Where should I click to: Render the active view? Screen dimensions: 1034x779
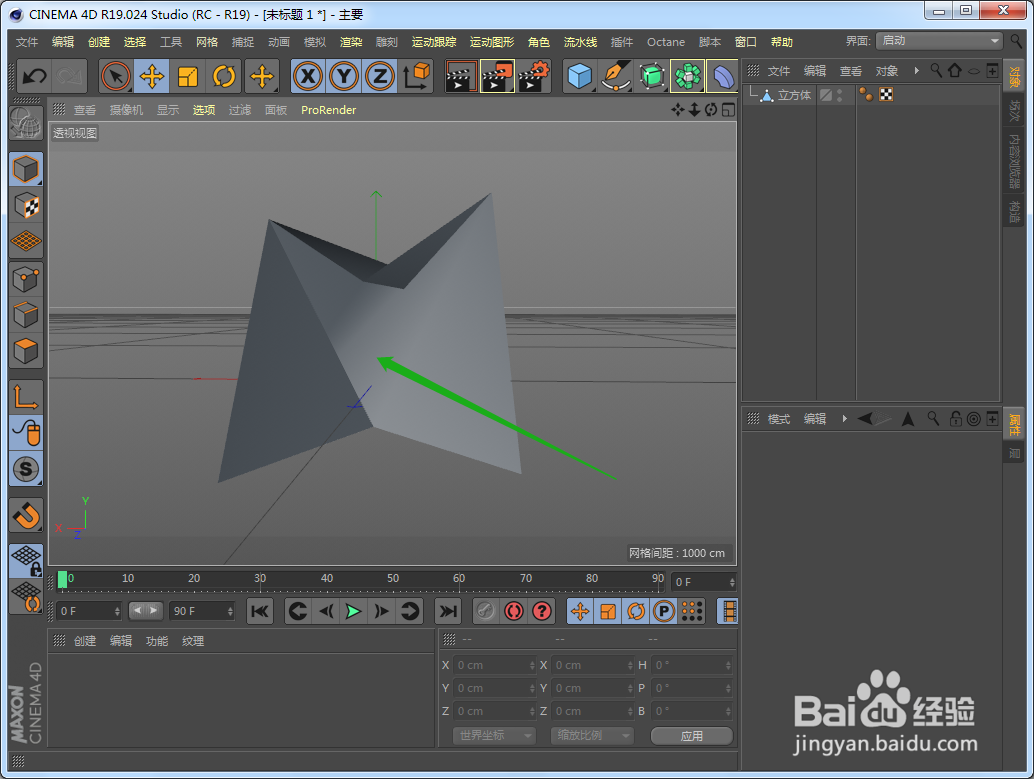(x=461, y=77)
